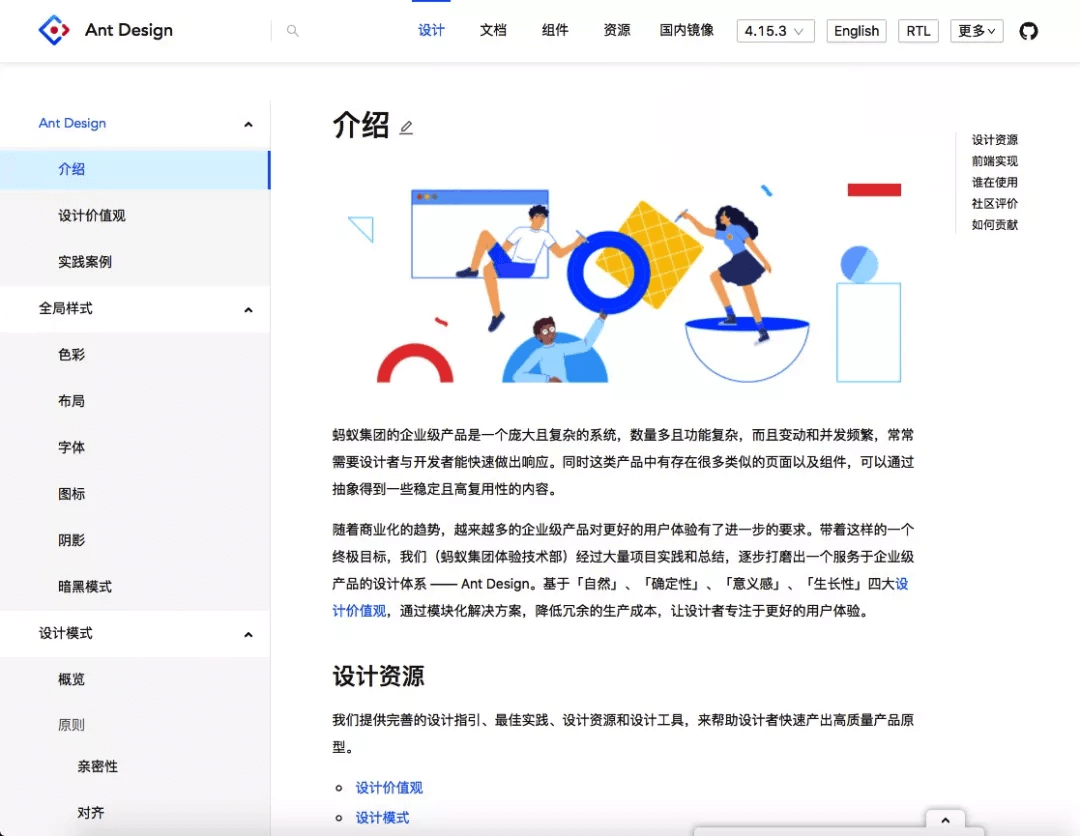Click the edit pencil icon beside 介绍

406,127
